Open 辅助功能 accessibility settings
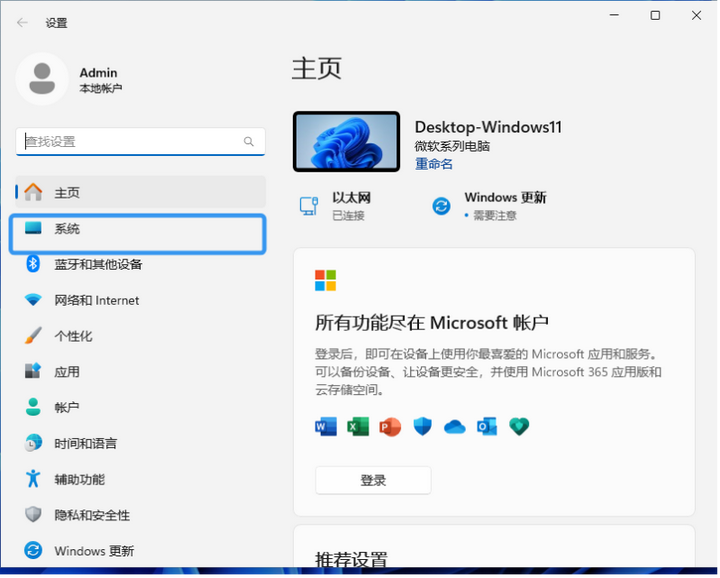Viewport: 720px width, 578px height. click(141, 480)
